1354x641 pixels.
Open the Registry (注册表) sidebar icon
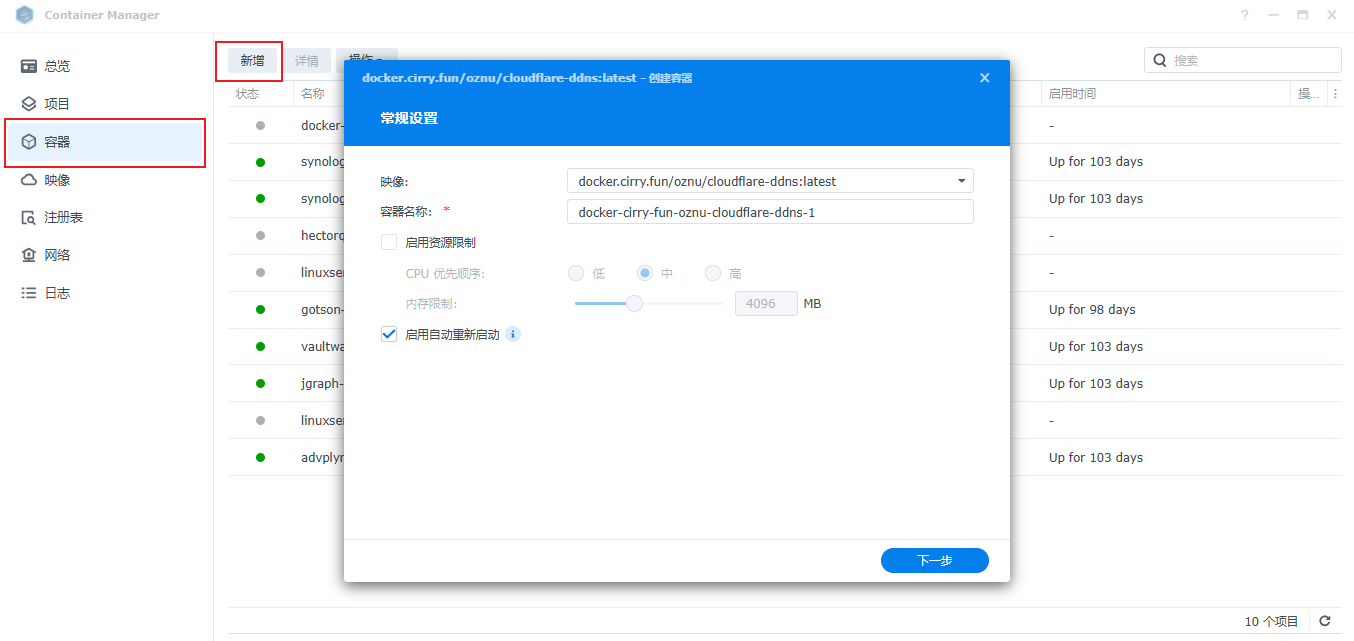29,218
